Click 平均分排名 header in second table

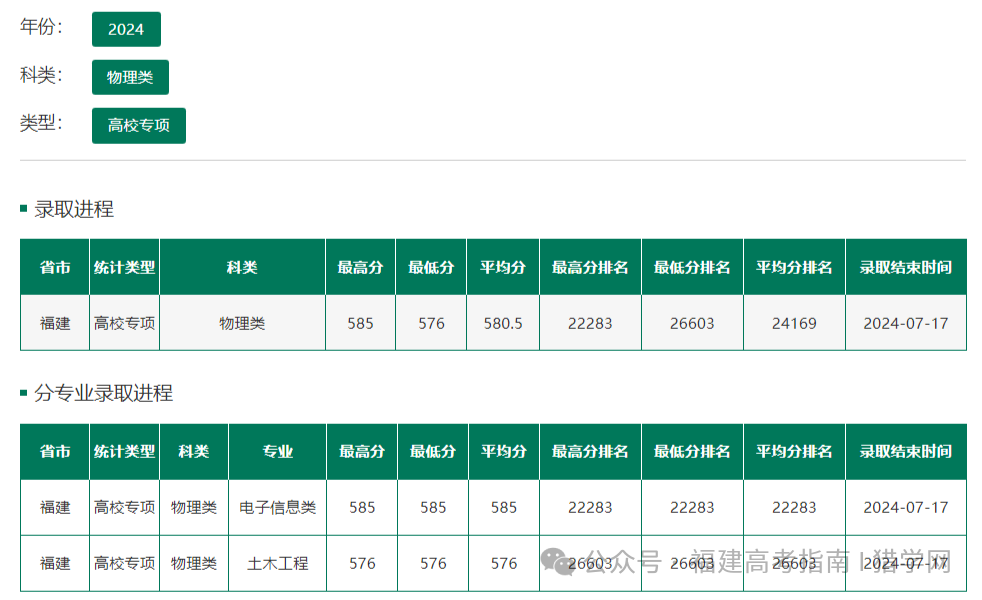(794, 452)
